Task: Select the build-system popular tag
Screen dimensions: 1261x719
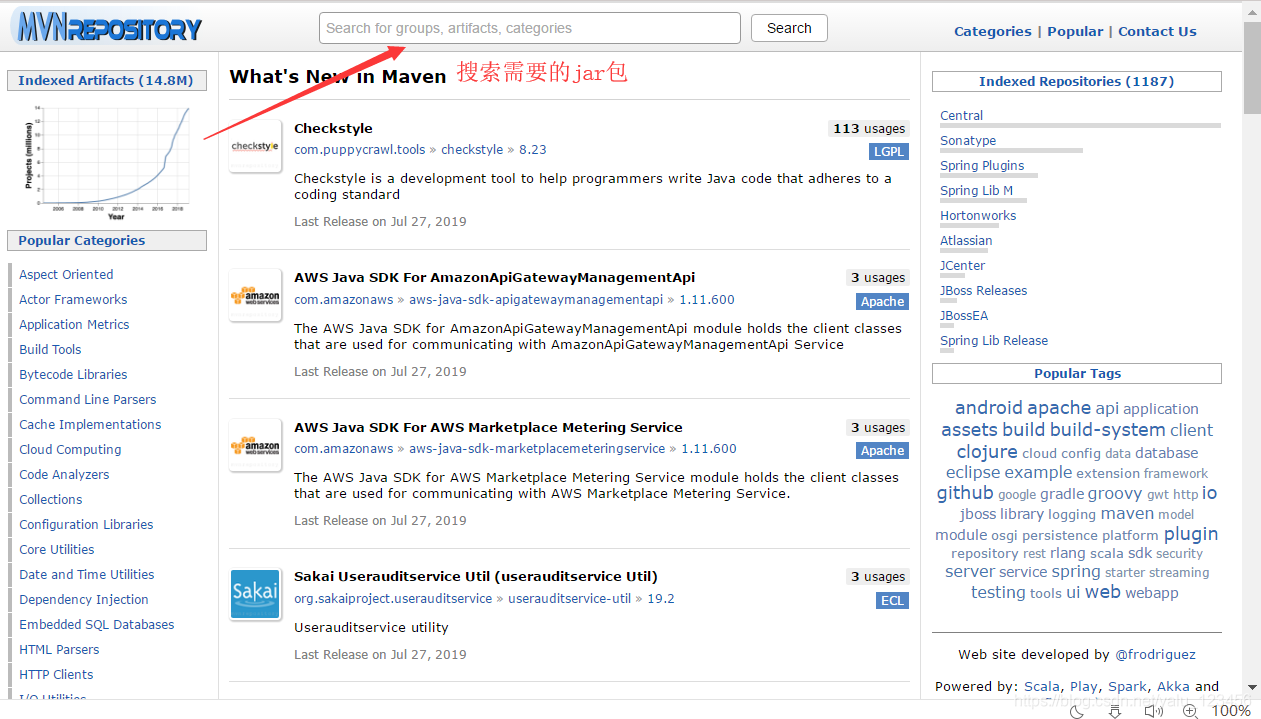Action: [1107, 429]
